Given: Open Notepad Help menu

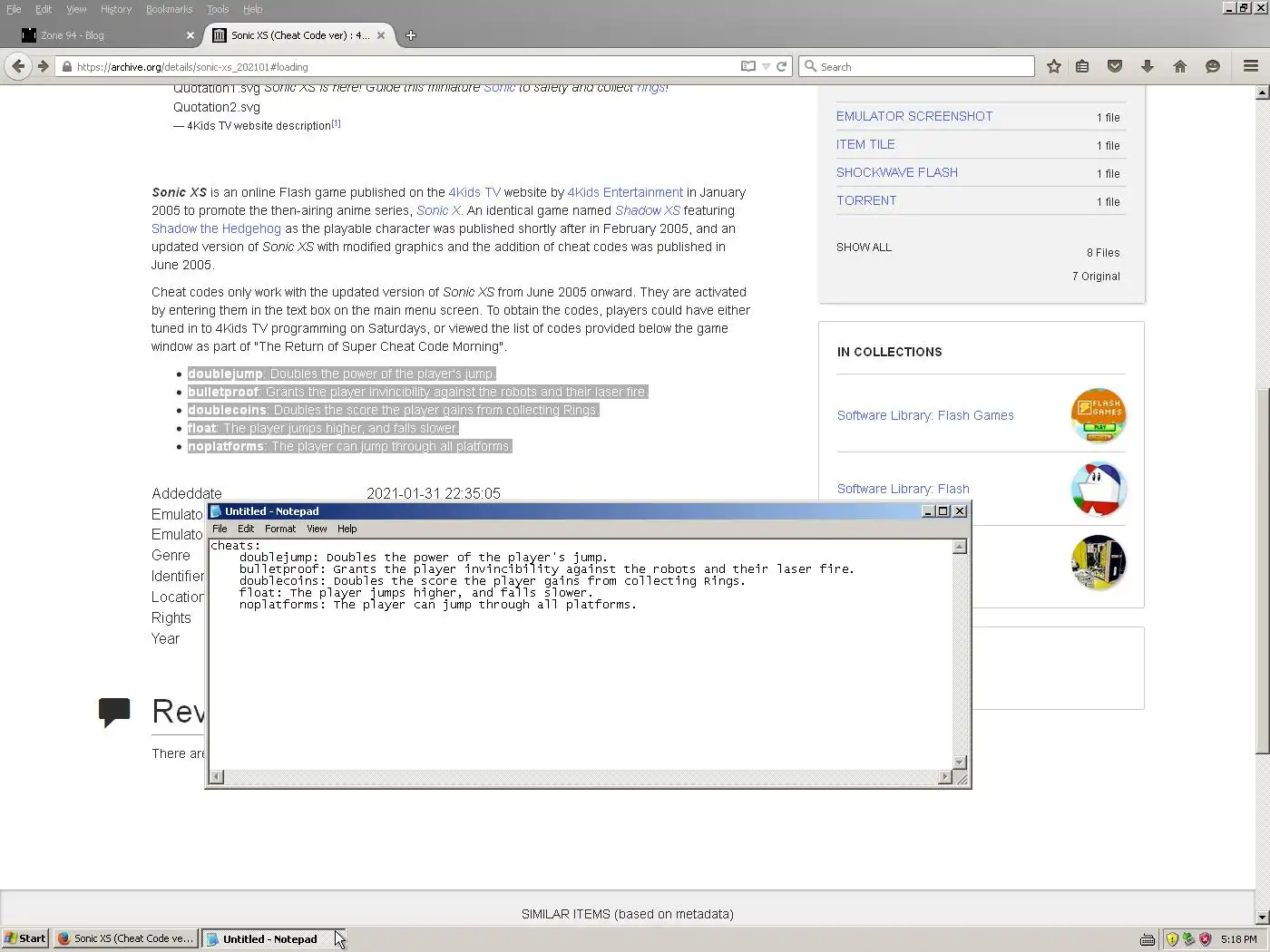Looking at the screenshot, I should coord(347,529).
